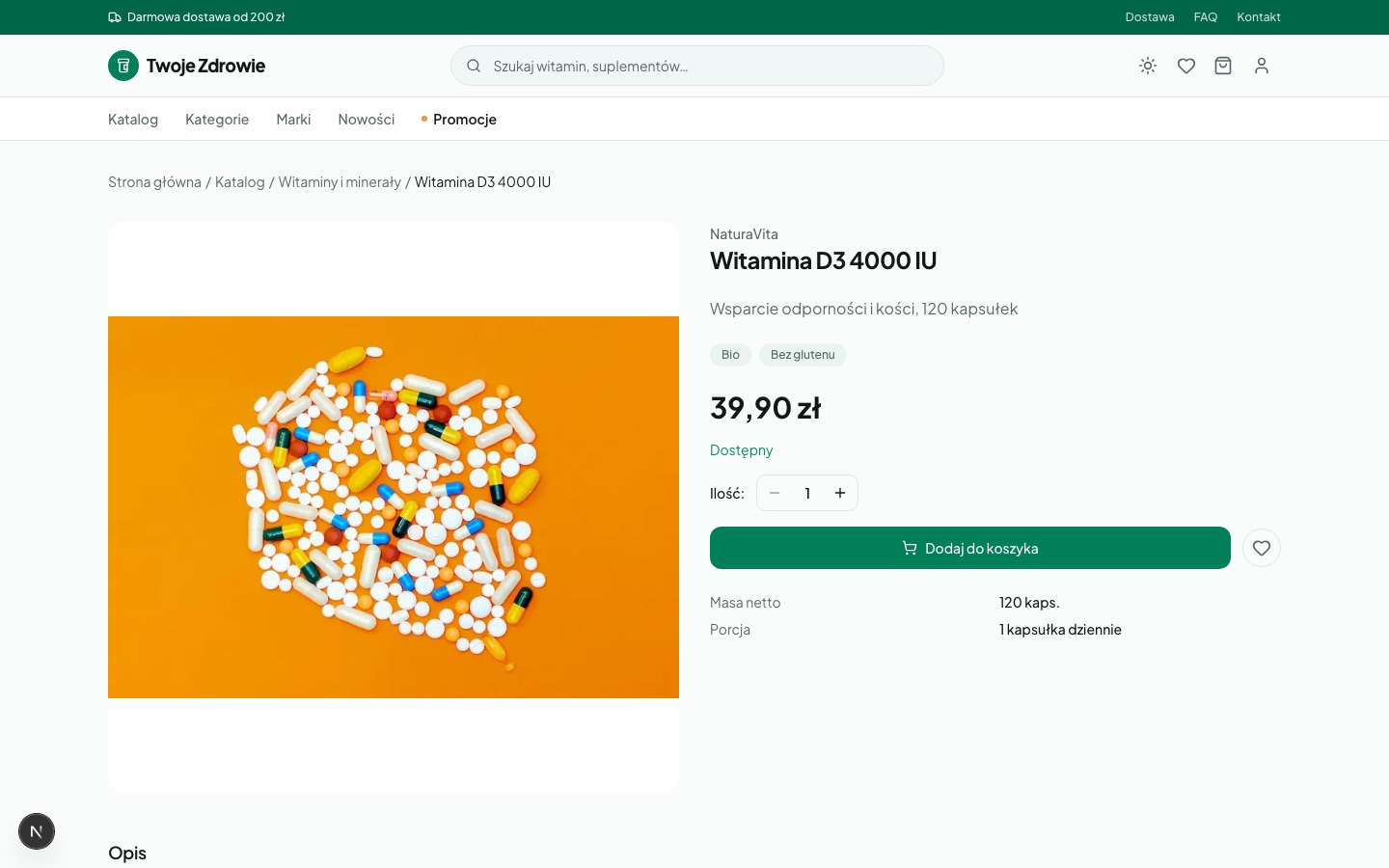
Task: Open Marki navigation item
Action: (x=293, y=120)
